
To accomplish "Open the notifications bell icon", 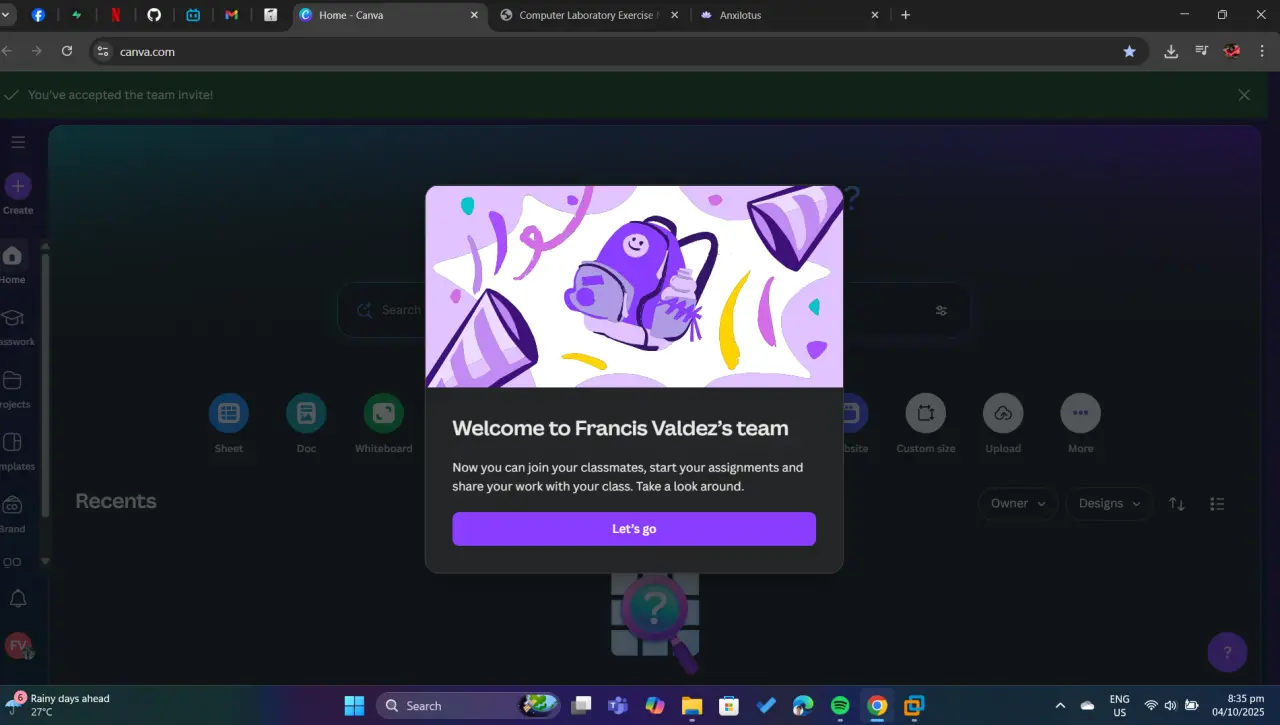I will point(18,598).
